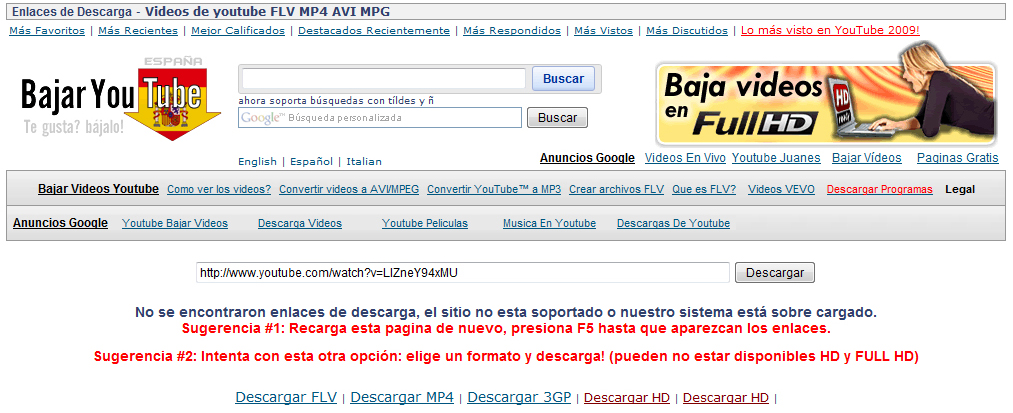The width and height of the screenshot is (1013, 413).
Task: Click the Descargar FLV link
Action: point(286,398)
